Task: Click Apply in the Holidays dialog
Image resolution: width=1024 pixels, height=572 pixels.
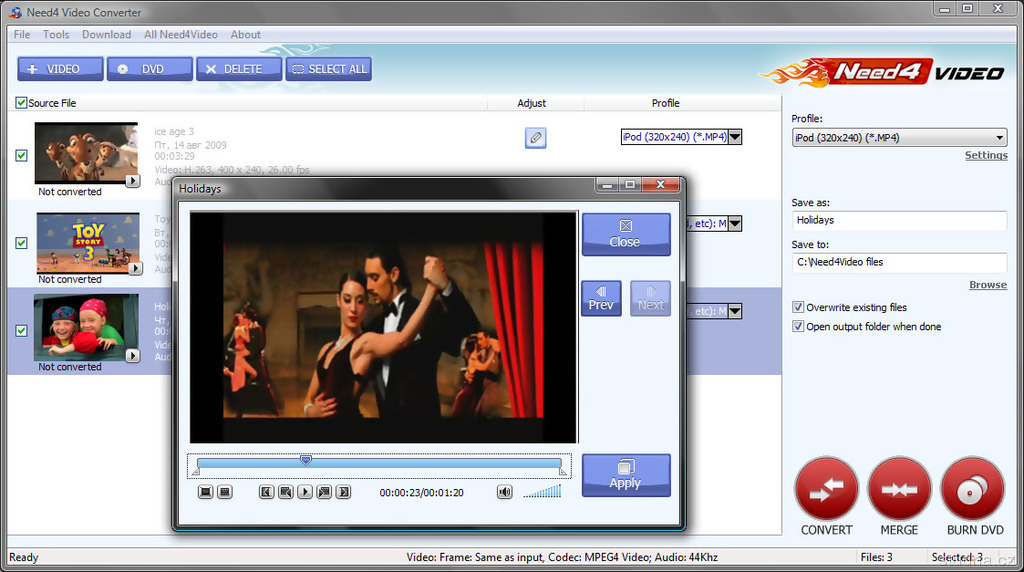Action: point(625,475)
